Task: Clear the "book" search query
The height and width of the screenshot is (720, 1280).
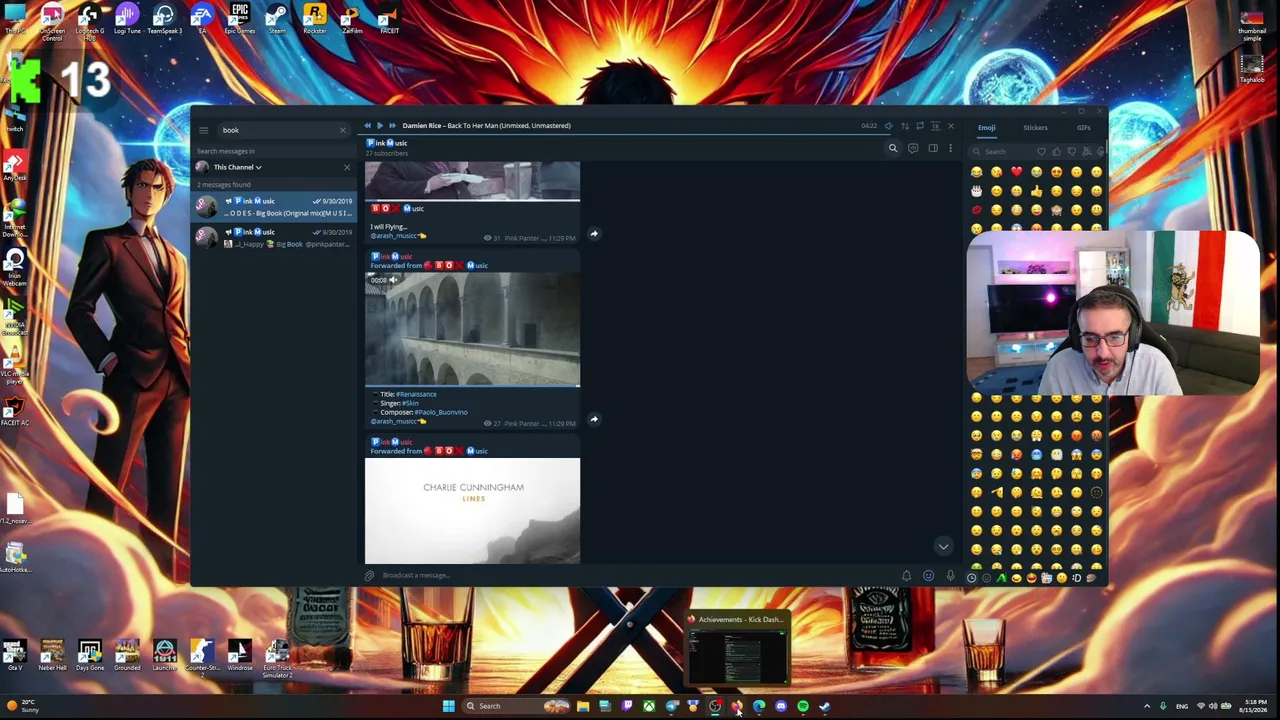Action: tap(342, 130)
